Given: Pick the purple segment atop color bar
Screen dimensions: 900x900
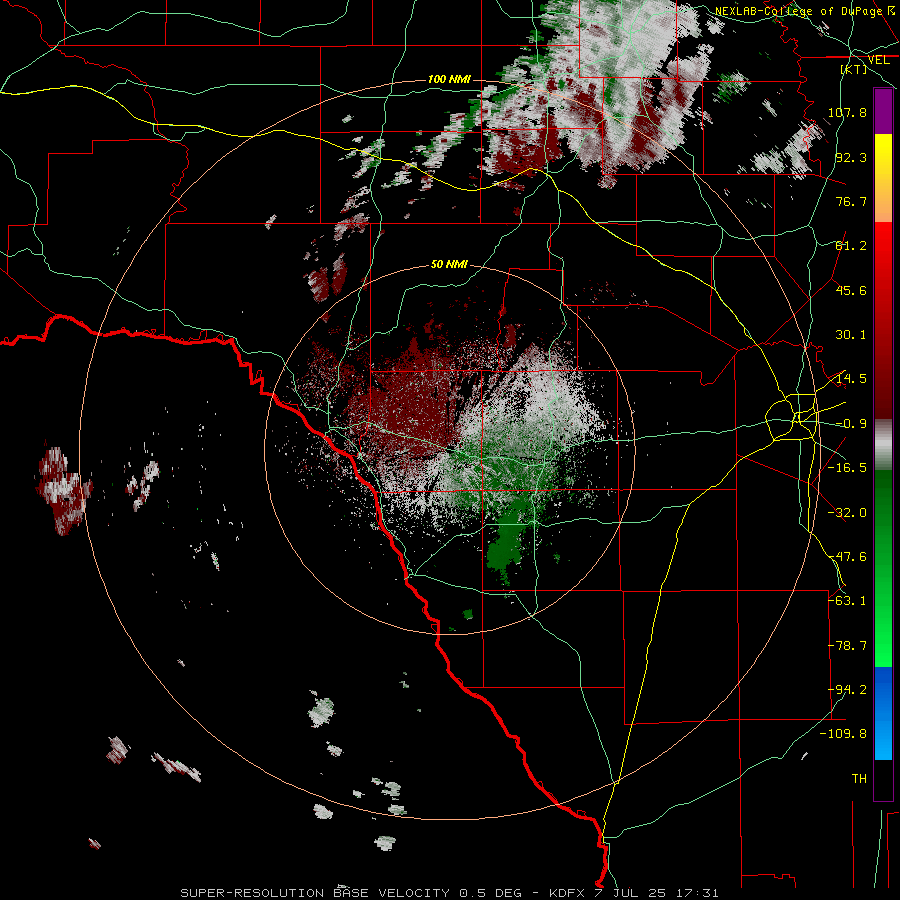Looking at the screenshot, I should click(x=883, y=111).
